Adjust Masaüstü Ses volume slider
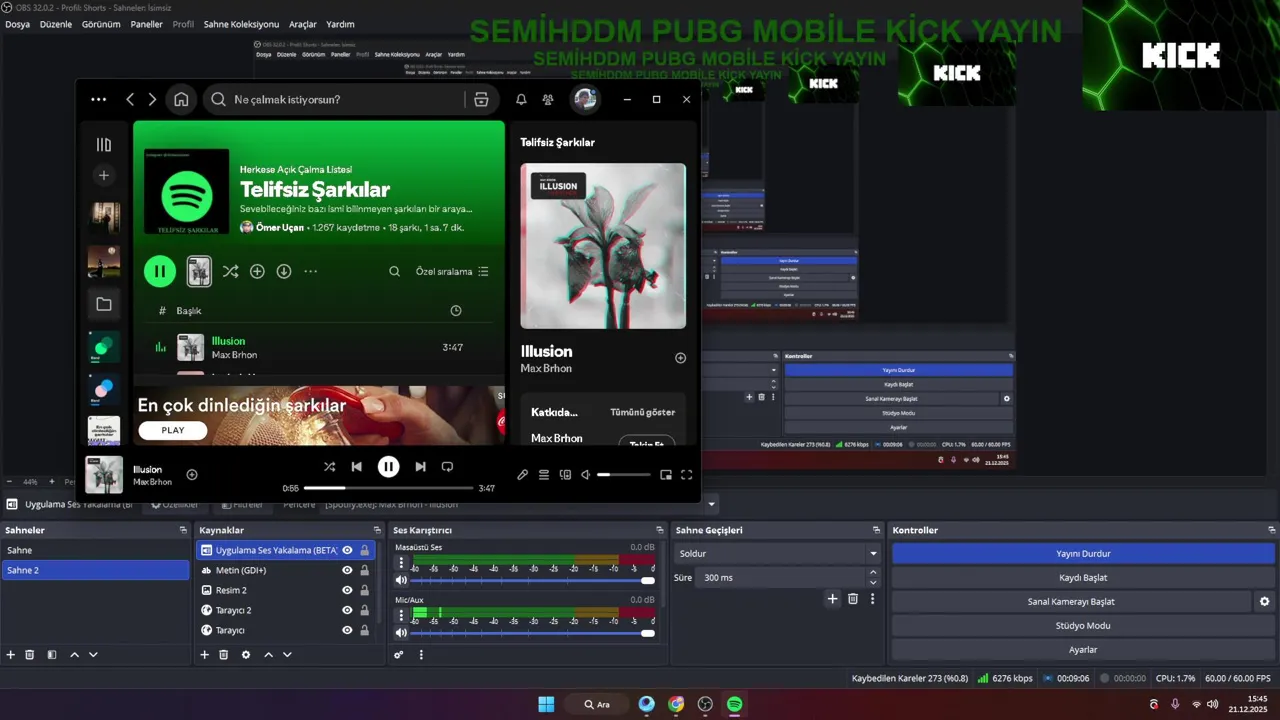 click(x=533, y=580)
